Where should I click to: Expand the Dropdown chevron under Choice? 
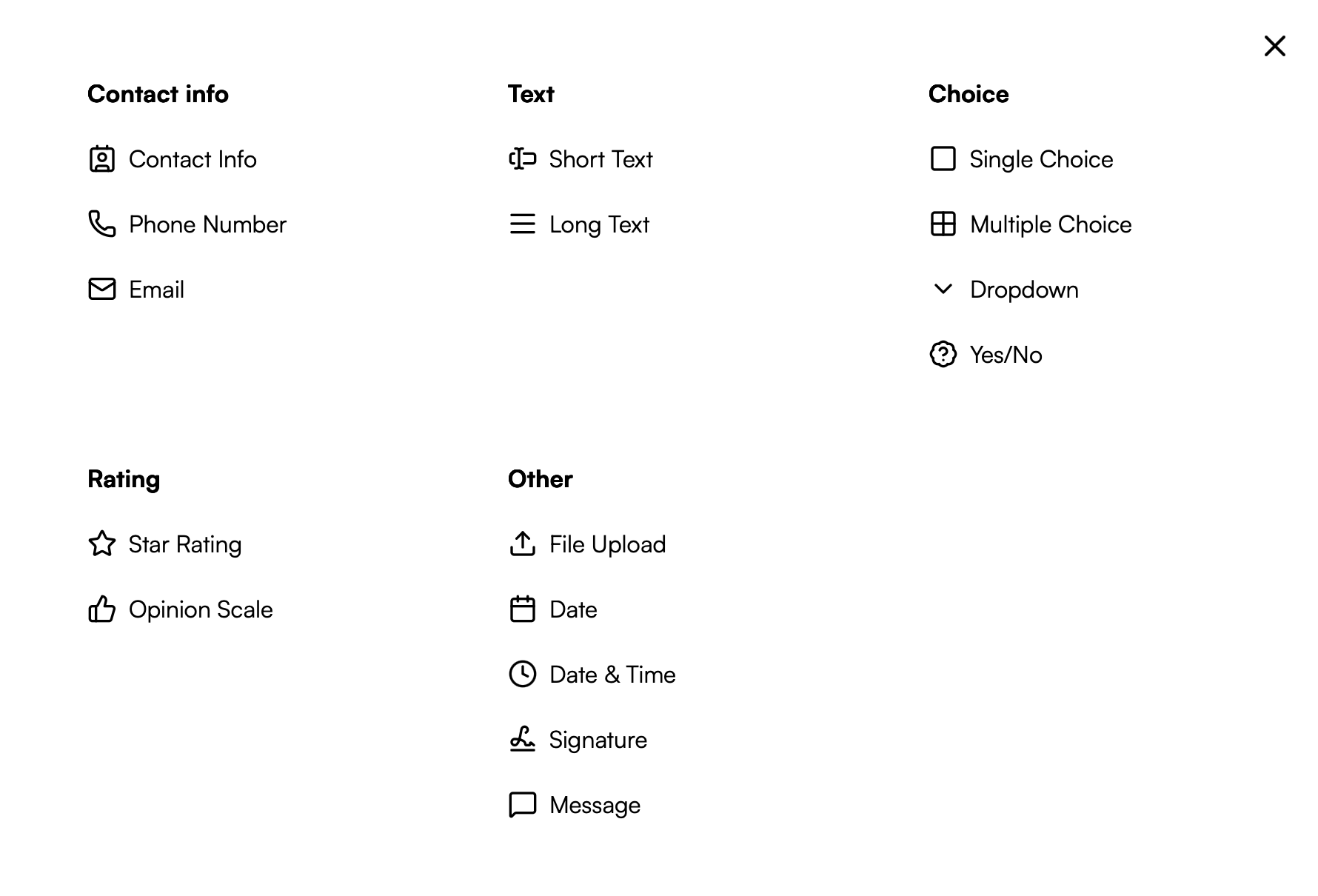click(x=942, y=289)
